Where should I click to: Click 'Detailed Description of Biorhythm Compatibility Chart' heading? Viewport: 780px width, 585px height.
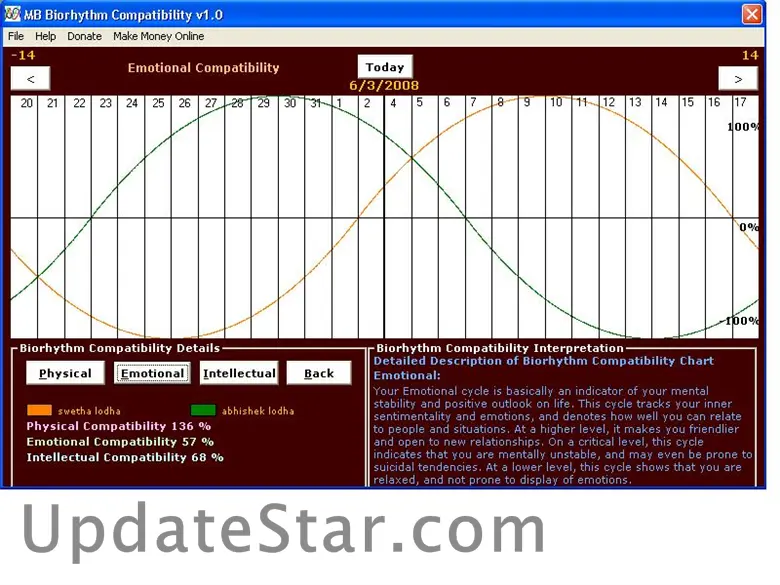coord(544,361)
